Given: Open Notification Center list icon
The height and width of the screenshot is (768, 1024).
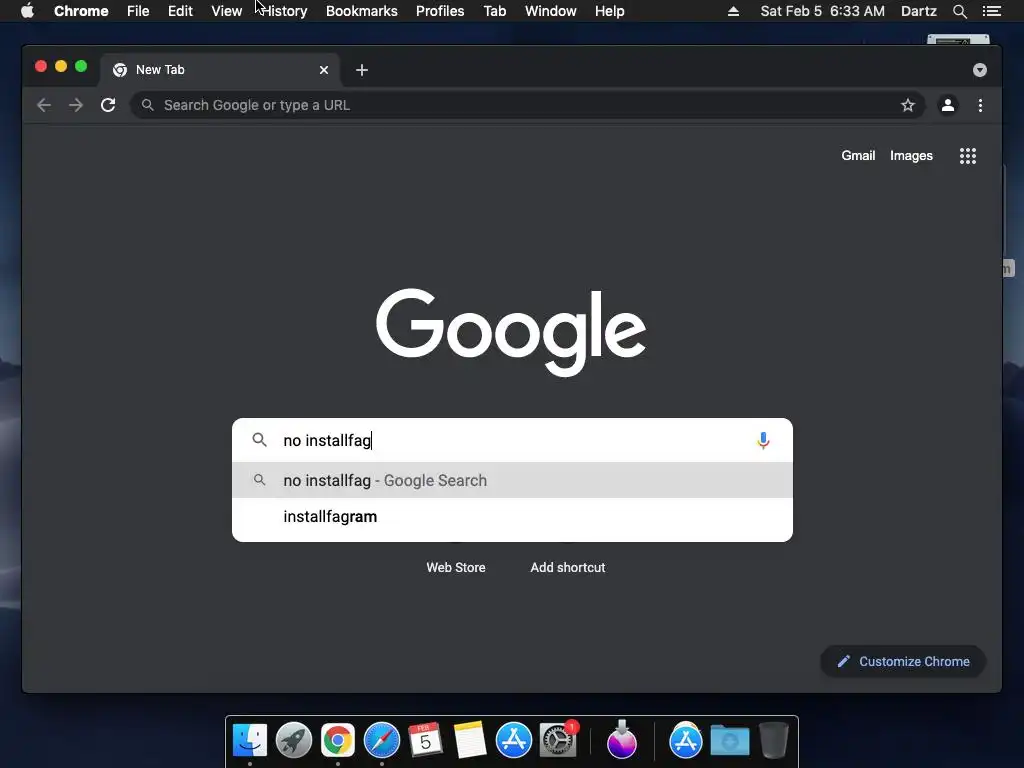Looking at the screenshot, I should [992, 11].
